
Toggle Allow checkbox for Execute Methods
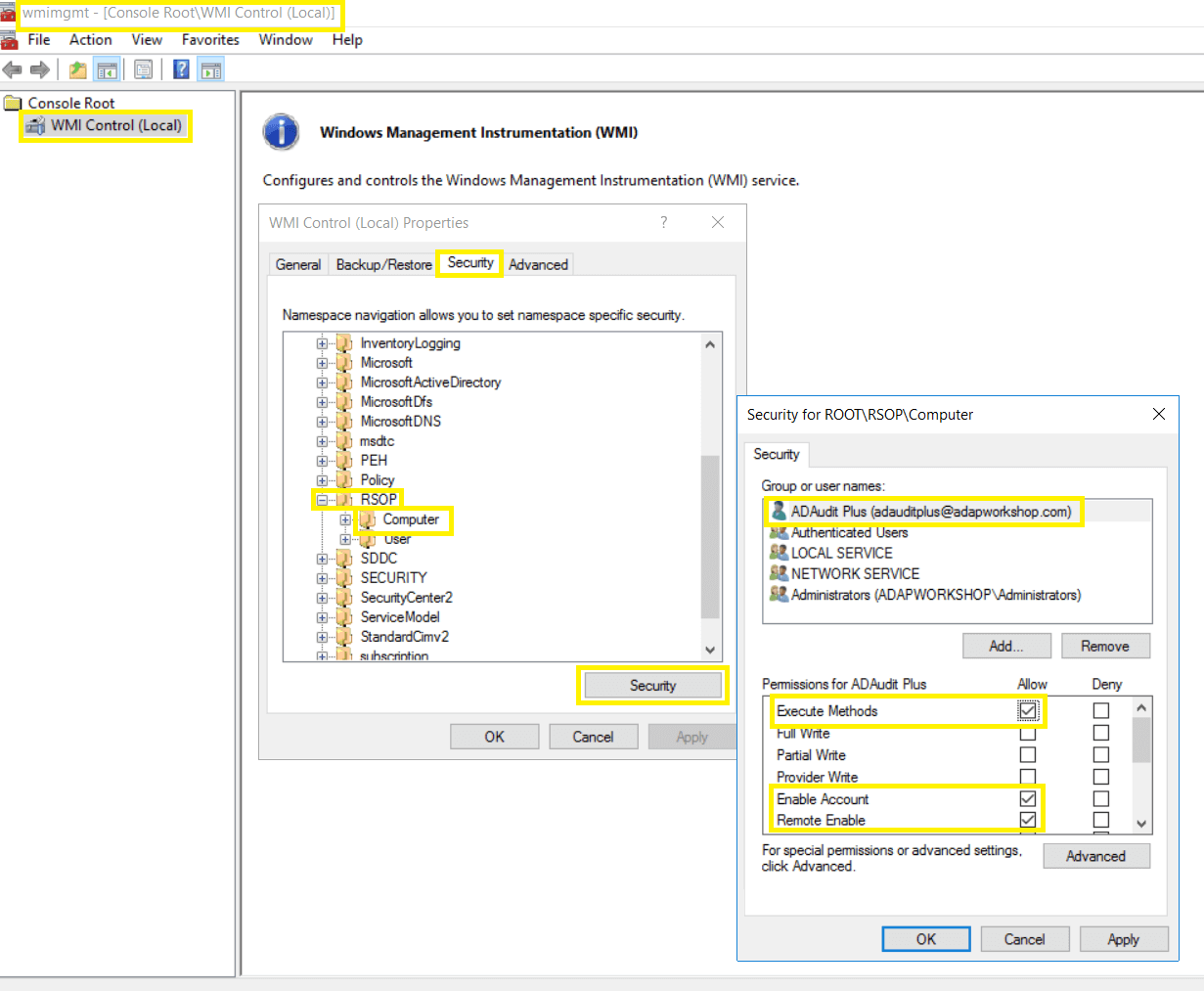tap(1027, 711)
